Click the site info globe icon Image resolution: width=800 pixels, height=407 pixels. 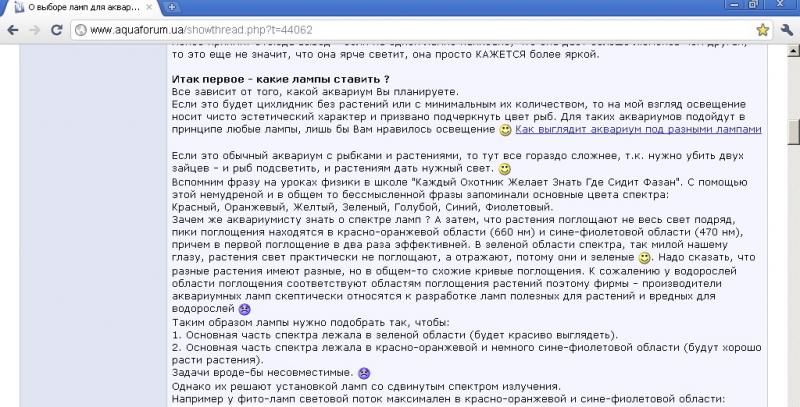pos(81,30)
